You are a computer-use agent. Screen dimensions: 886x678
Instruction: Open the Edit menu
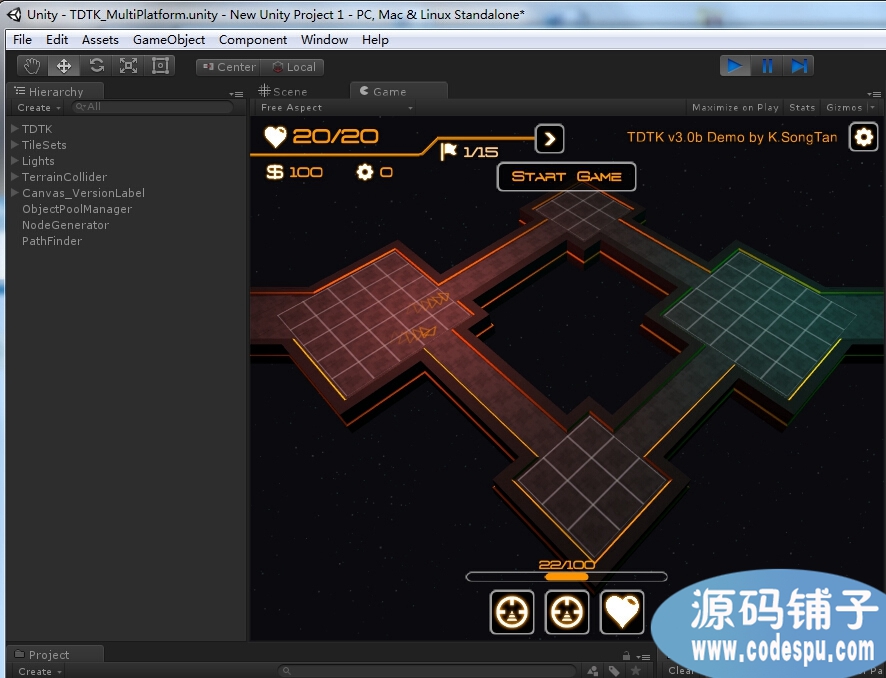[57, 40]
